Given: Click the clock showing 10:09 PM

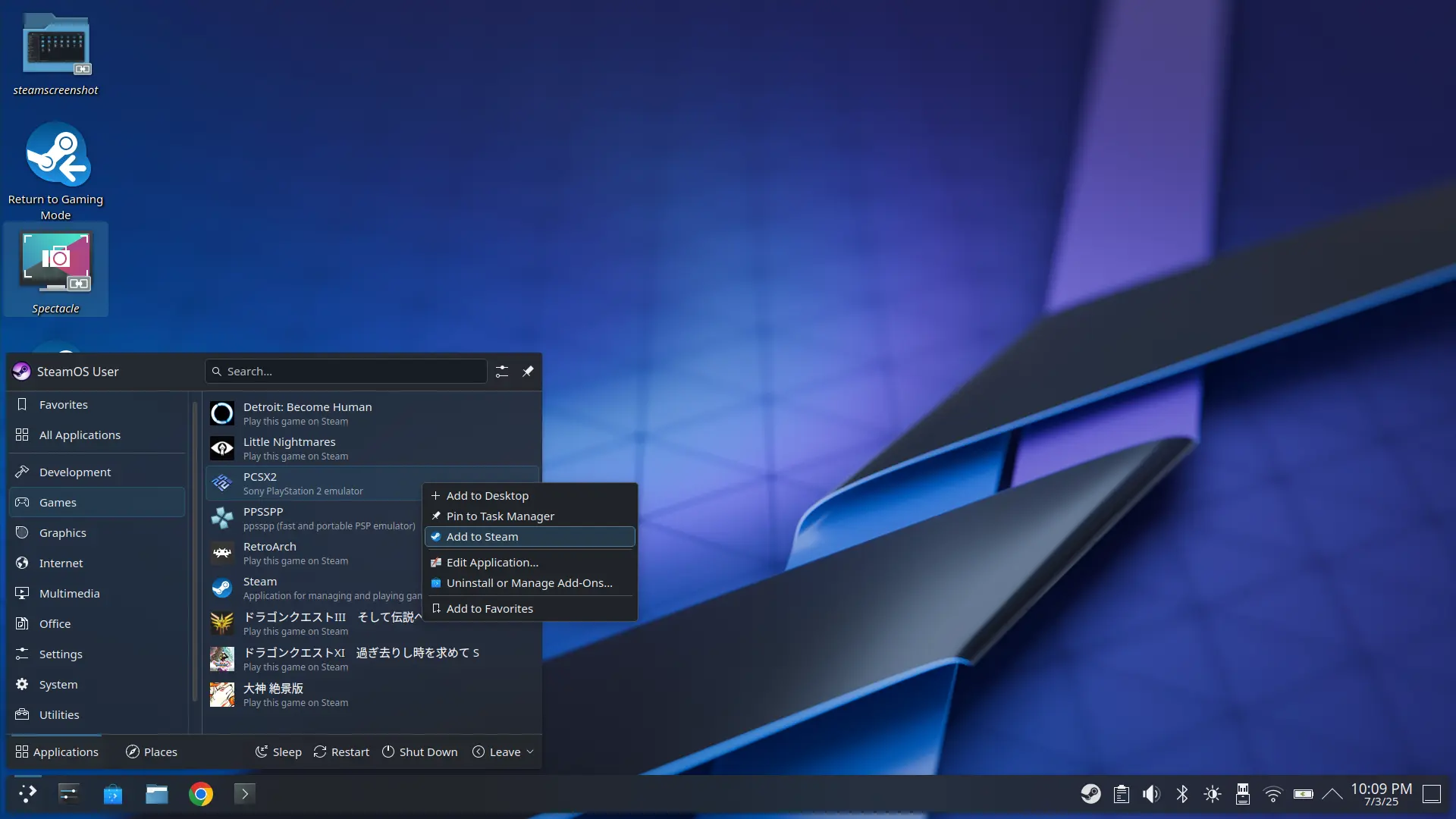Looking at the screenshot, I should tap(1382, 794).
